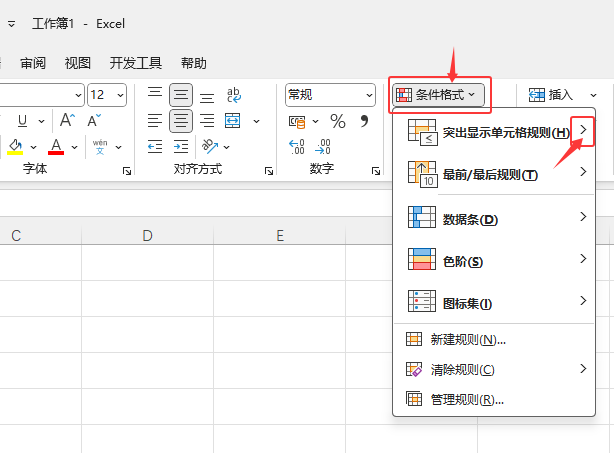Image resolution: width=614 pixels, height=453 pixels.
Task: Open underline style dropdown arrow
Action: (x=42, y=121)
